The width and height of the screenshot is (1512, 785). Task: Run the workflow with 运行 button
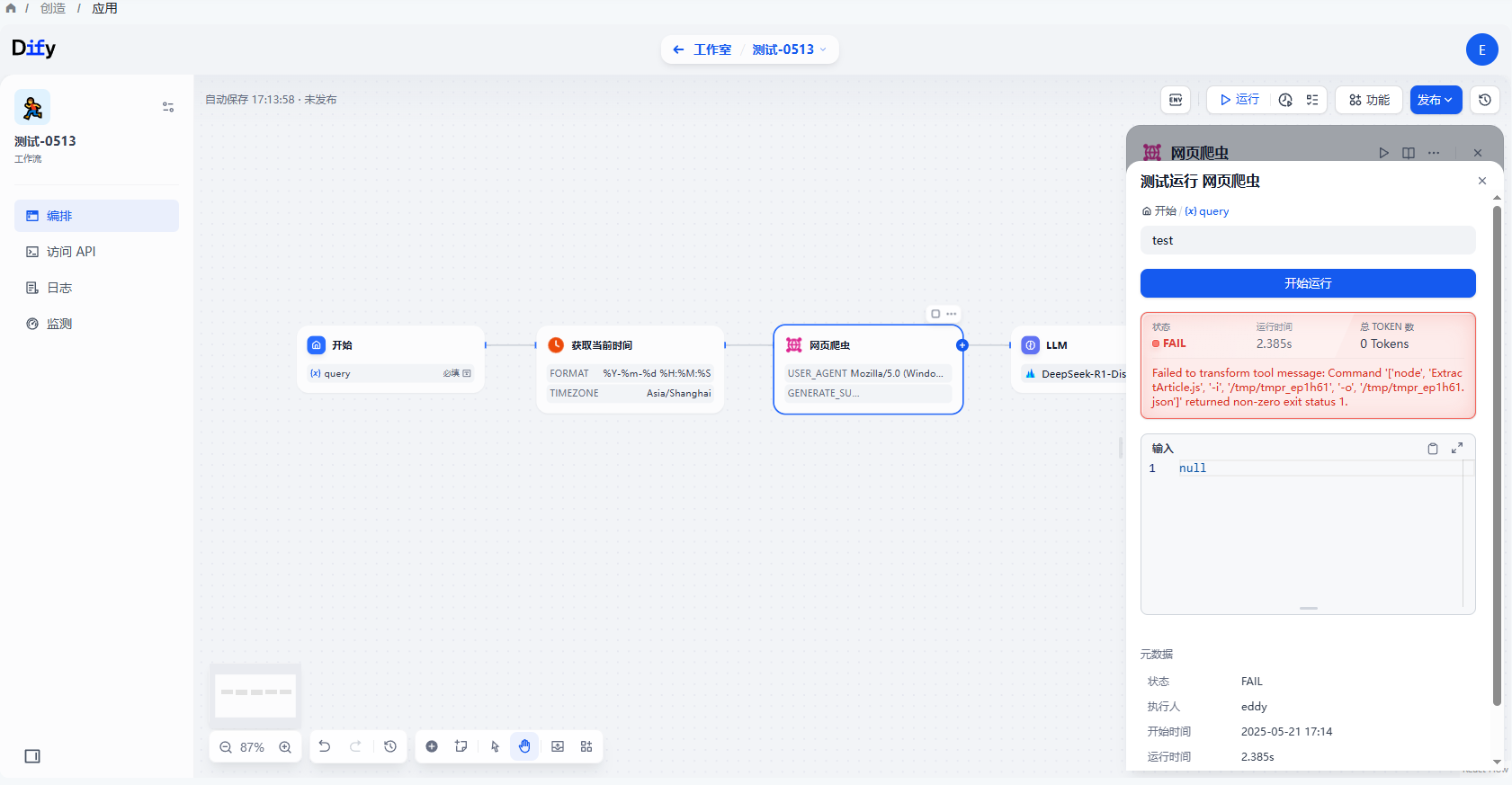tap(1239, 100)
